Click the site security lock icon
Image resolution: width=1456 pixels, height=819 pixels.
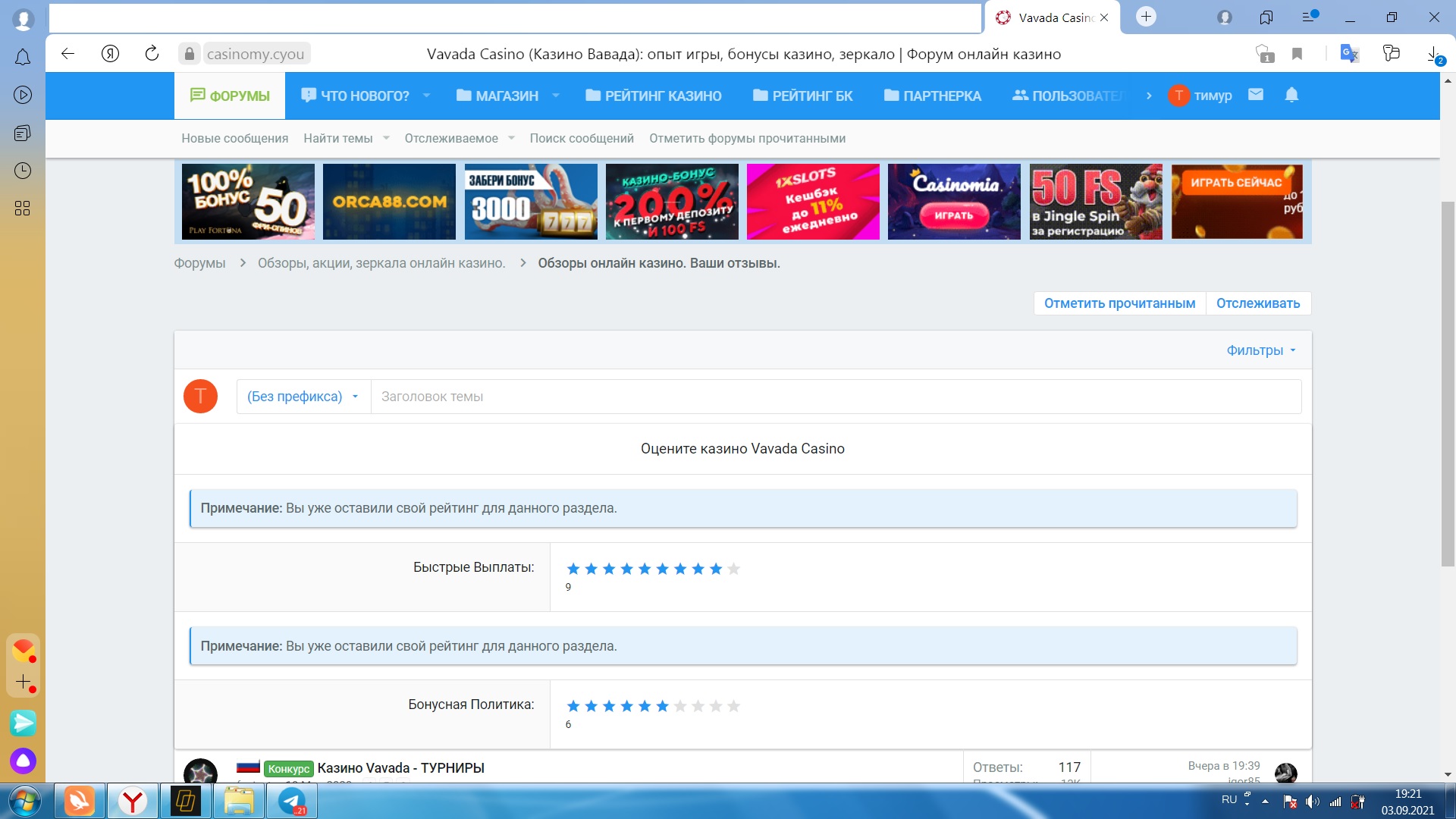tap(189, 54)
